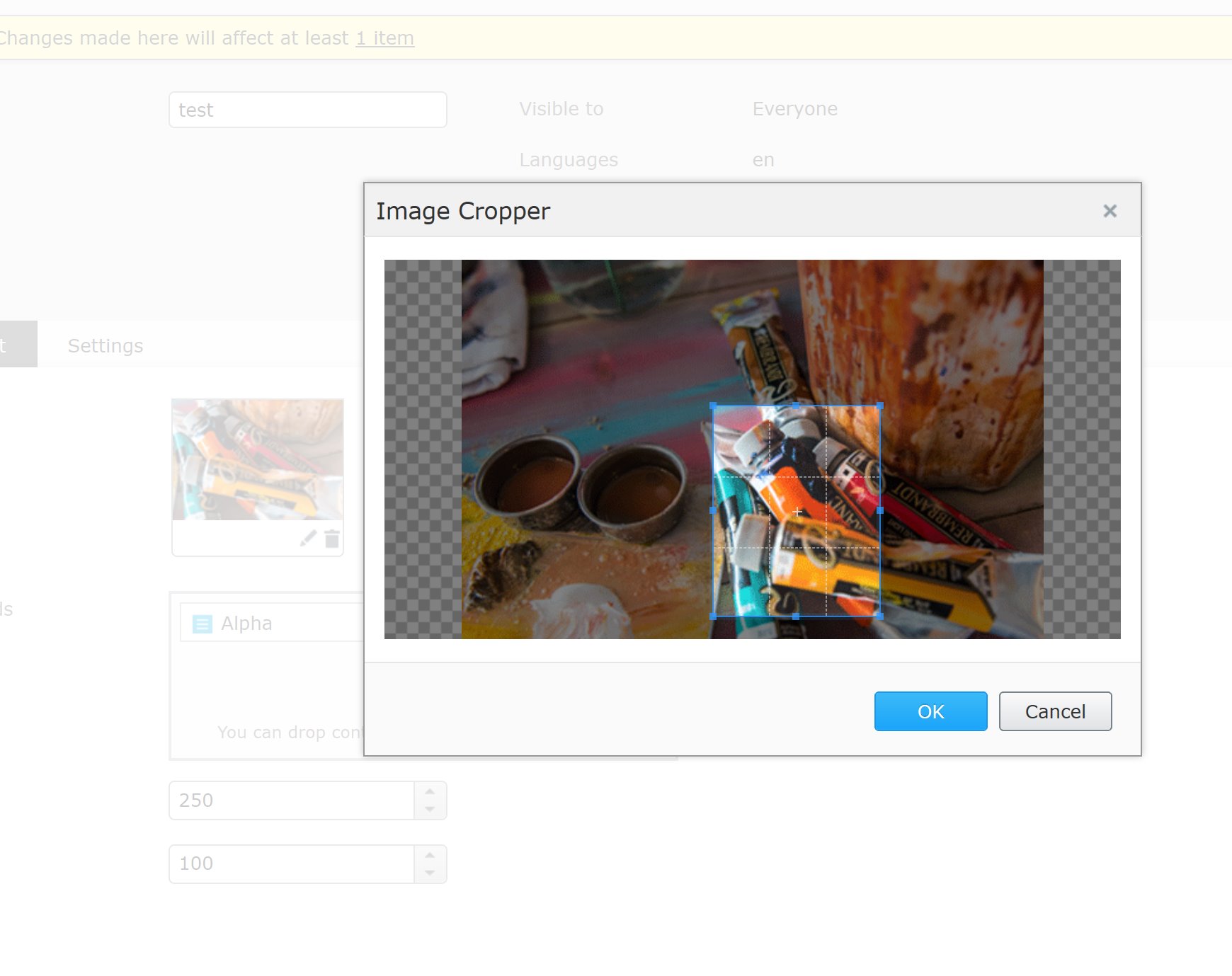Increase the 250 value with up arrow
This screenshot has height=976, width=1232.
(x=430, y=791)
